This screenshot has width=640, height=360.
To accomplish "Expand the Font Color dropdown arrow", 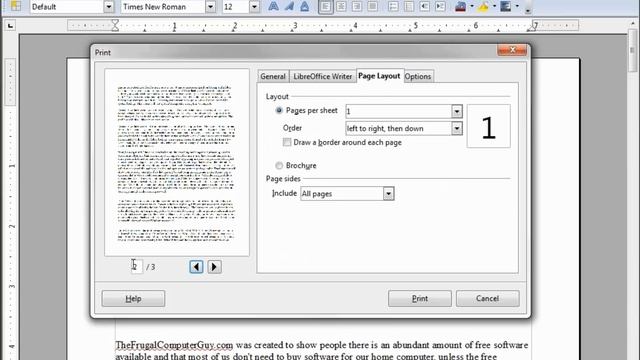I will [x=472, y=7].
